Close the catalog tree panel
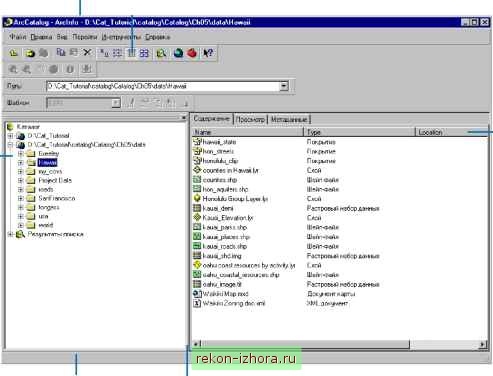Screen dimensions: 493x376 pos(183,117)
